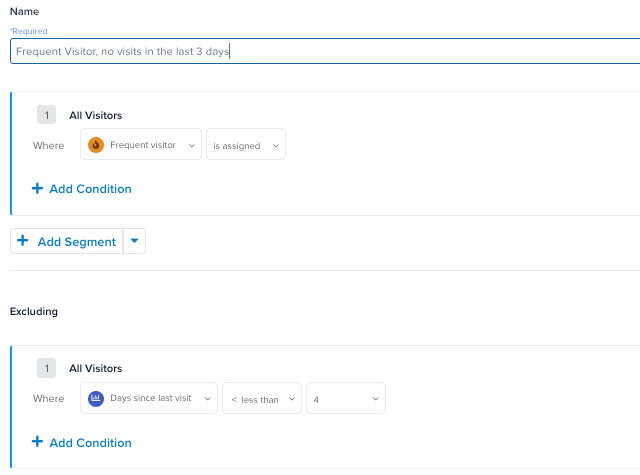Click the blue Days since last visit icon

[96, 399]
